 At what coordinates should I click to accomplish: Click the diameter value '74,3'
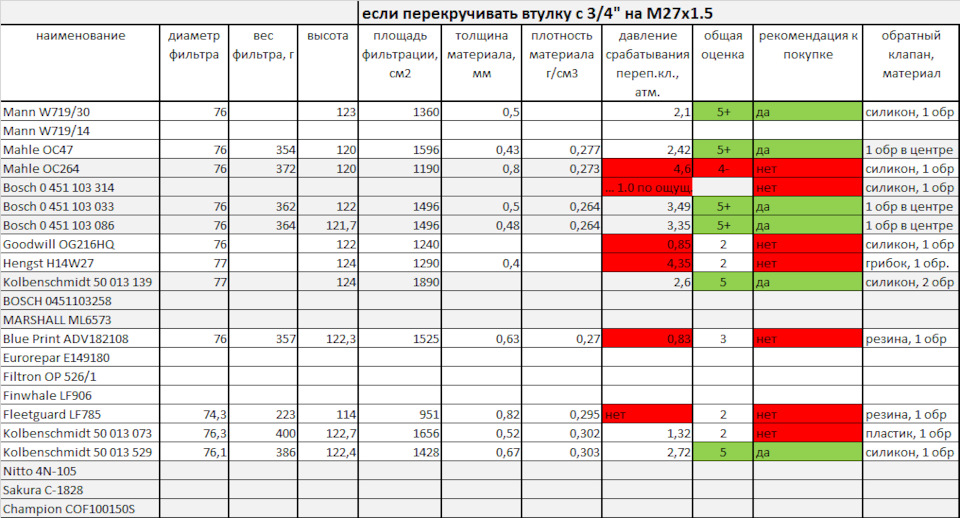[194, 415]
